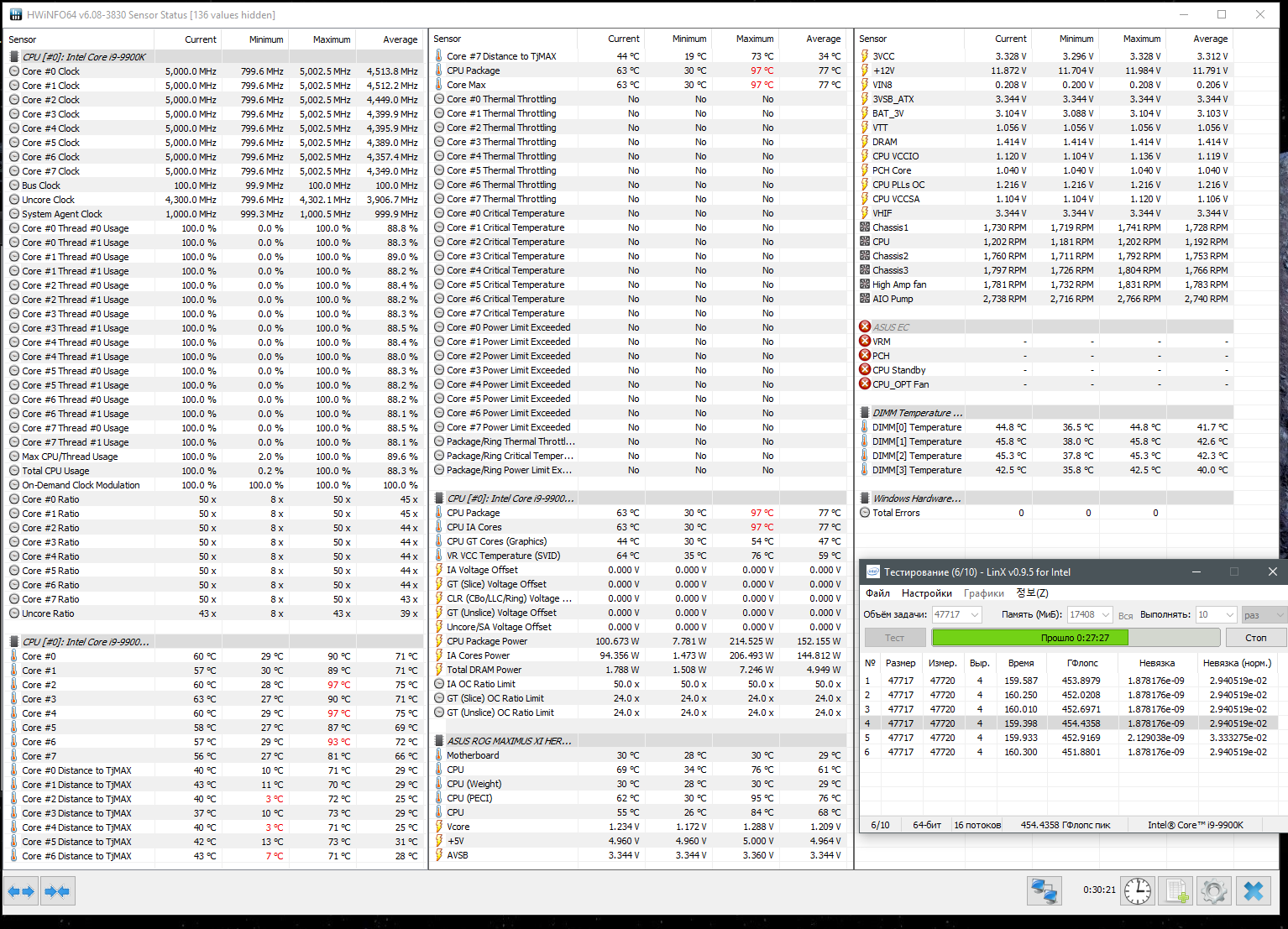Click the icon beside Windows Hardware... header
This screenshot has width=1288, height=929.
(865, 498)
